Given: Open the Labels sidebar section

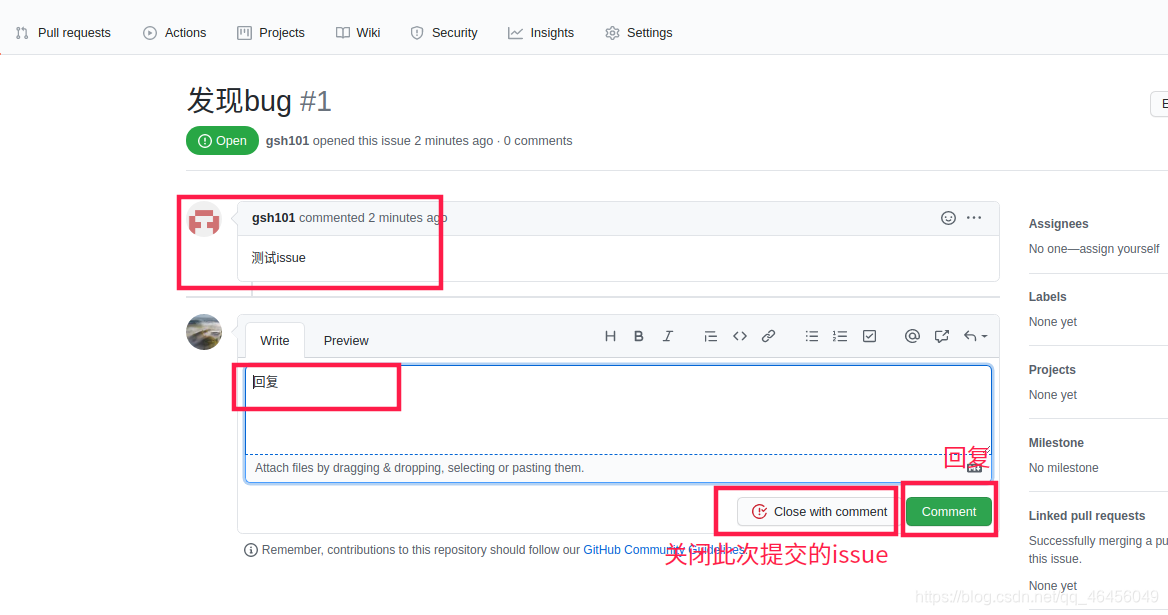Looking at the screenshot, I should (1047, 297).
